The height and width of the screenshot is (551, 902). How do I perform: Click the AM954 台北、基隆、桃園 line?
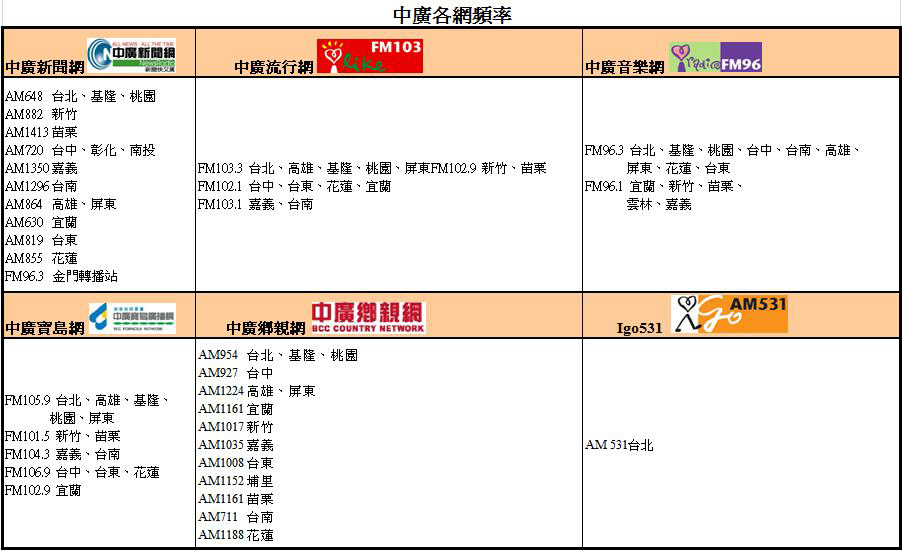tap(278, 355)
